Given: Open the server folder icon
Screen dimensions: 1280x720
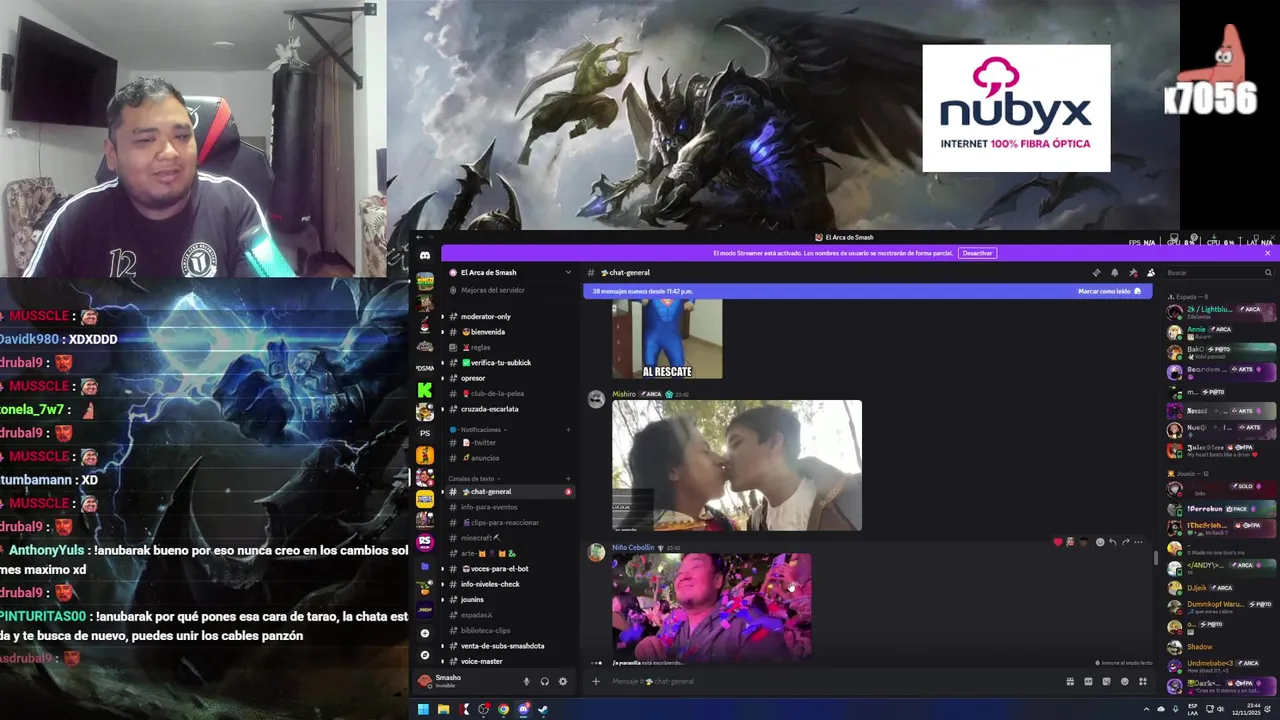Looking at the screenshot, I should (x=425, y=566).
